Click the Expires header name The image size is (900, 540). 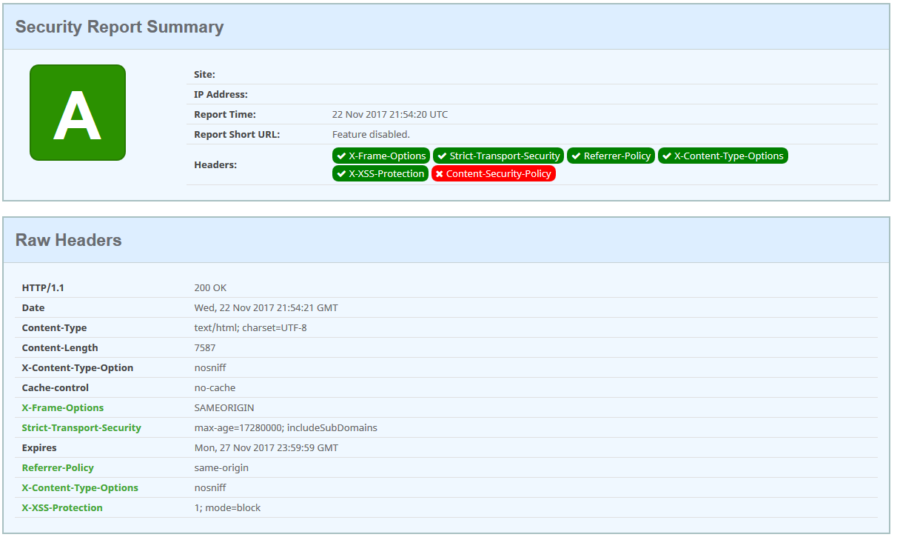click(x=39, y=448)
